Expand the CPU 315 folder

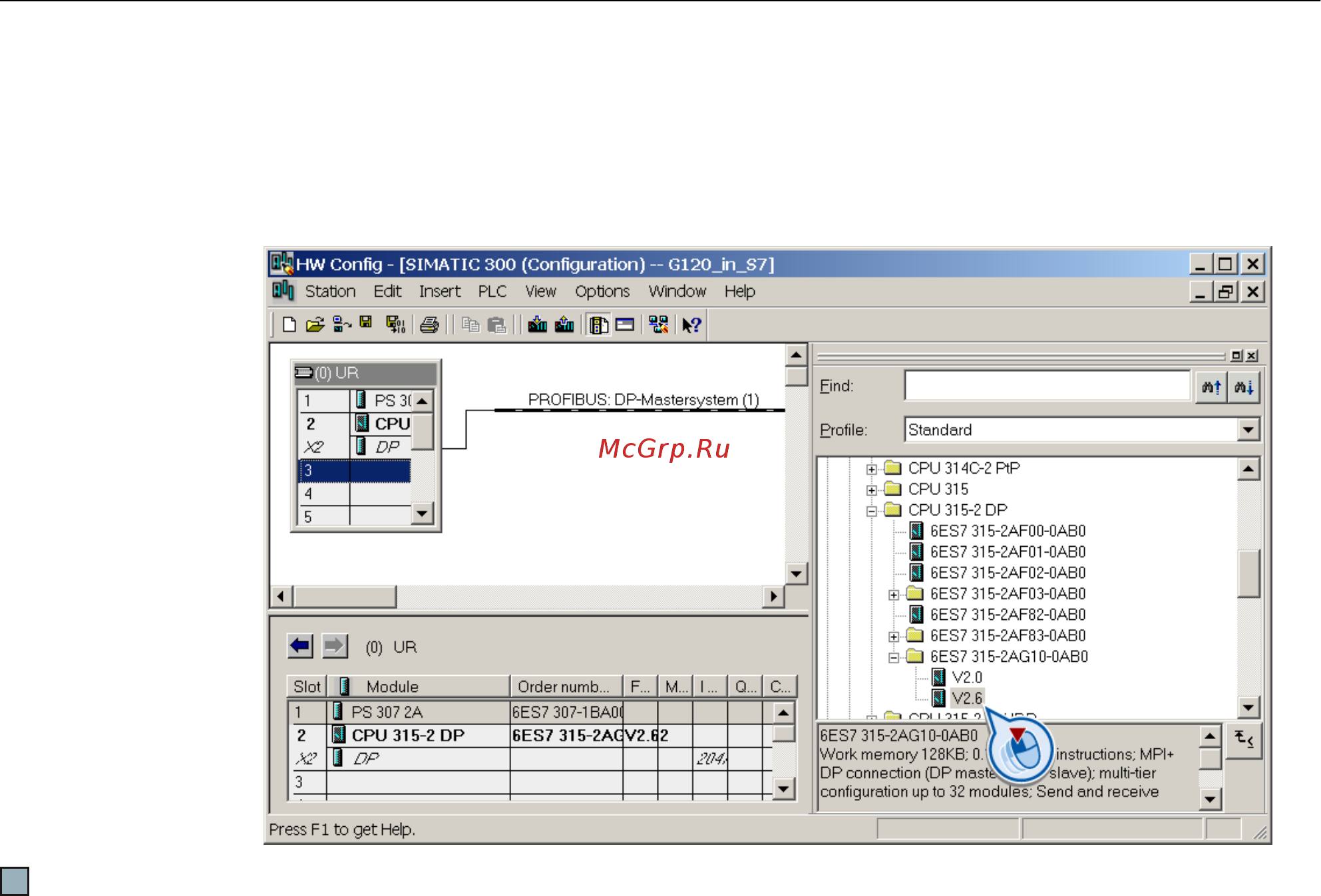pyautogui.click(x=871, y=490)
